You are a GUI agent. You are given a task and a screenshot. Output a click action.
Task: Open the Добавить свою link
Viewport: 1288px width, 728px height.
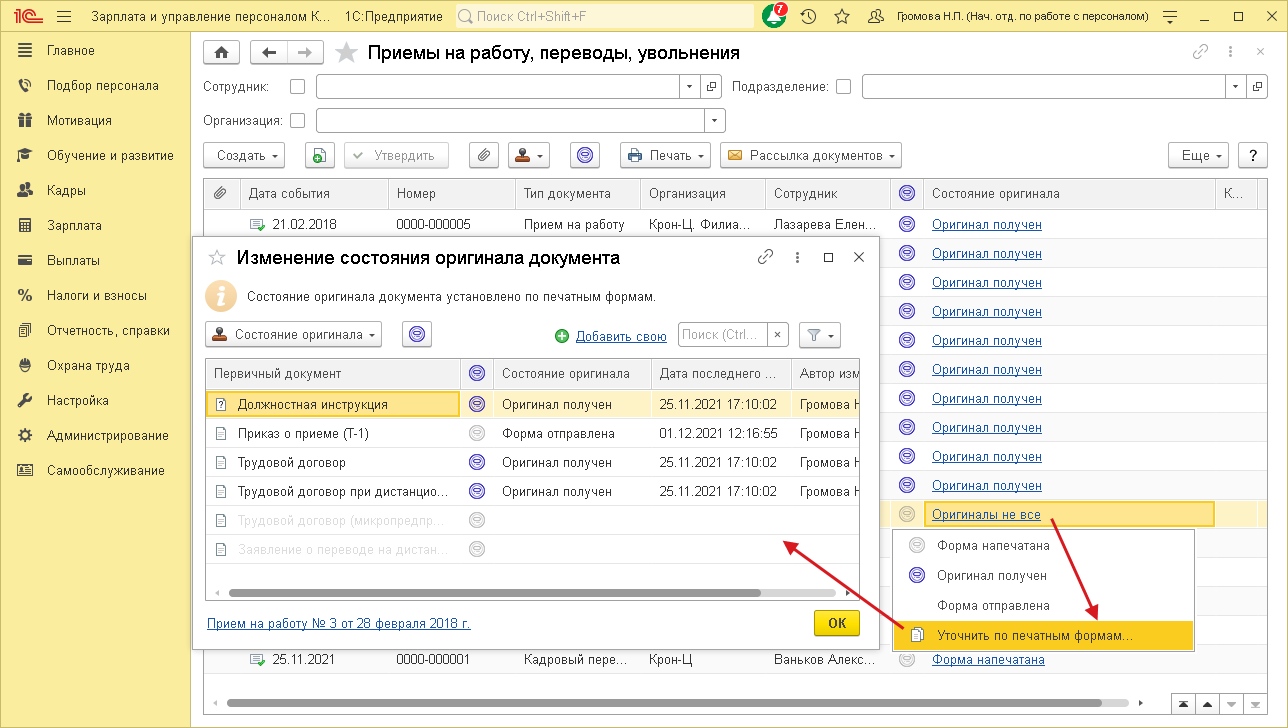[620, 336]
